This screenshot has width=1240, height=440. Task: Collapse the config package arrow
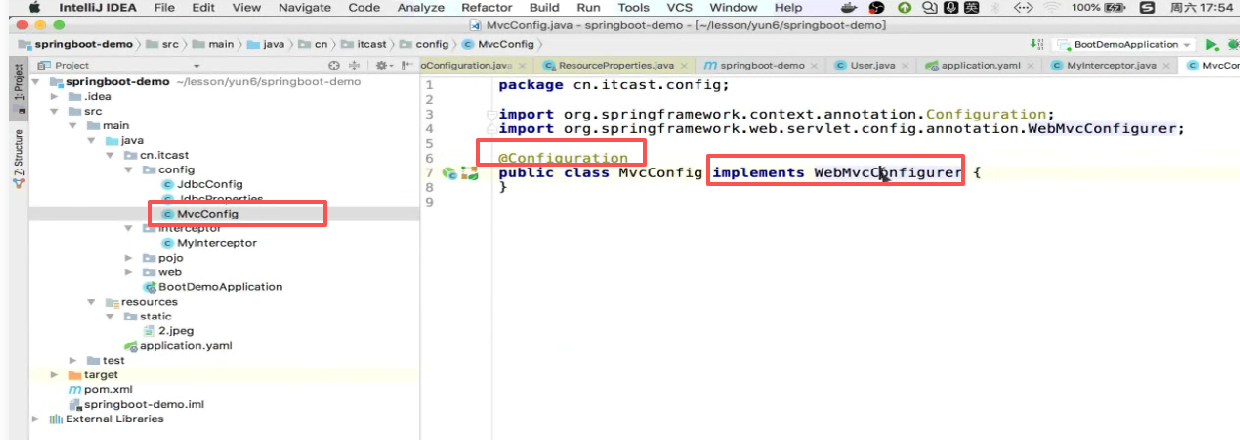pyautogui.click(x=128, y=170)
